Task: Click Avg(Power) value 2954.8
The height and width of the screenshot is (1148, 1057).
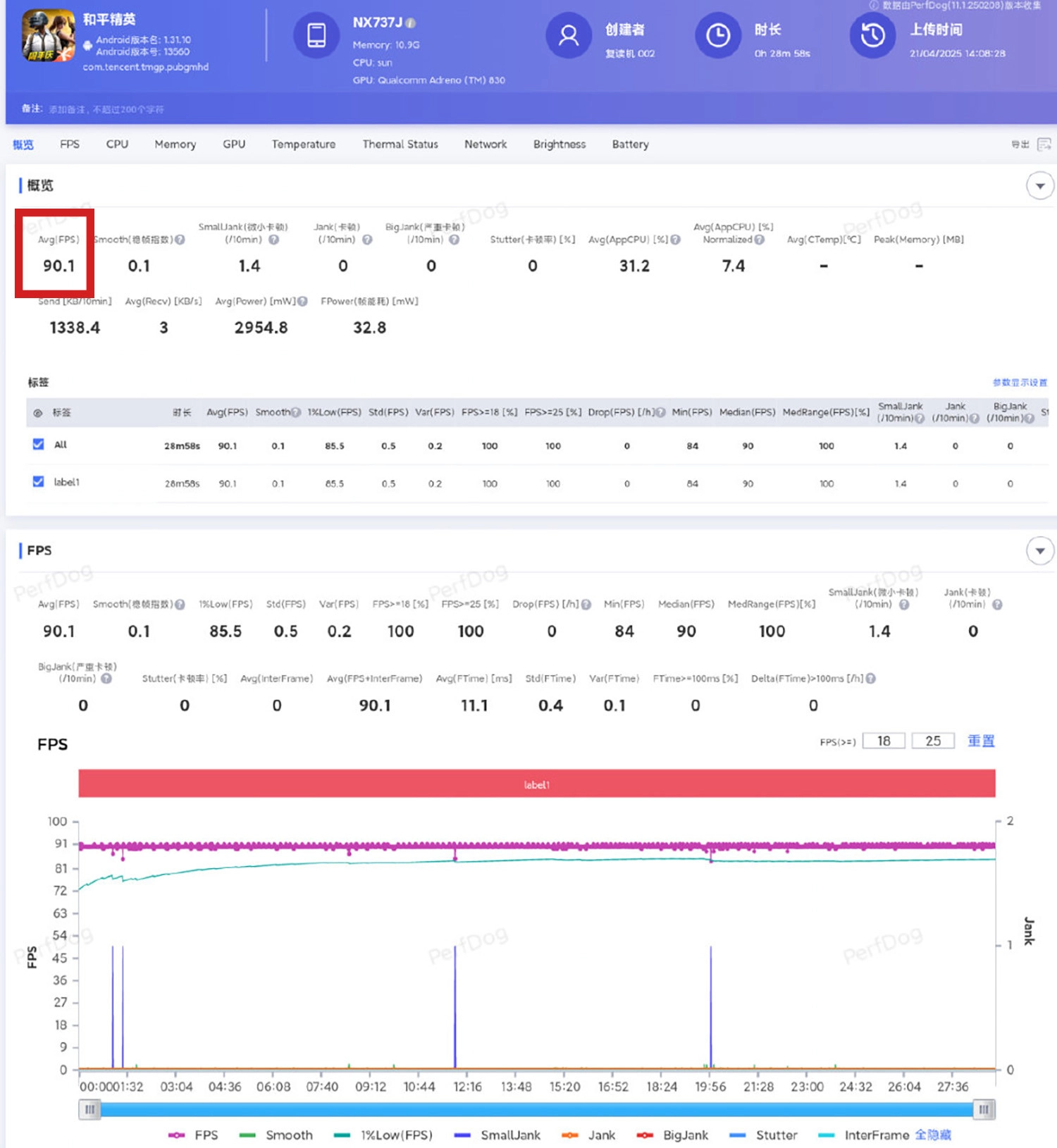Action: point(261,328)
